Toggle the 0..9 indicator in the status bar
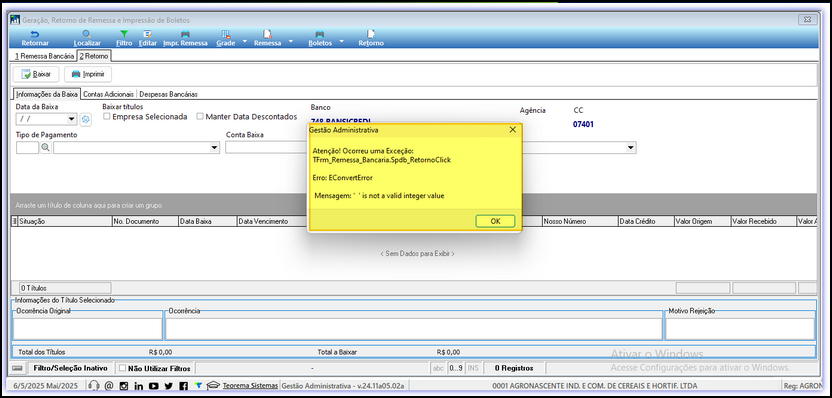This screenshot has height=398, width=832. [x=455, y=368]
